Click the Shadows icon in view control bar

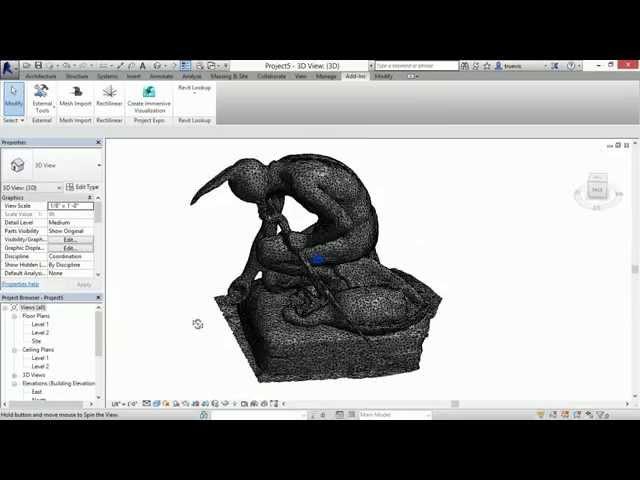(176, 404)
